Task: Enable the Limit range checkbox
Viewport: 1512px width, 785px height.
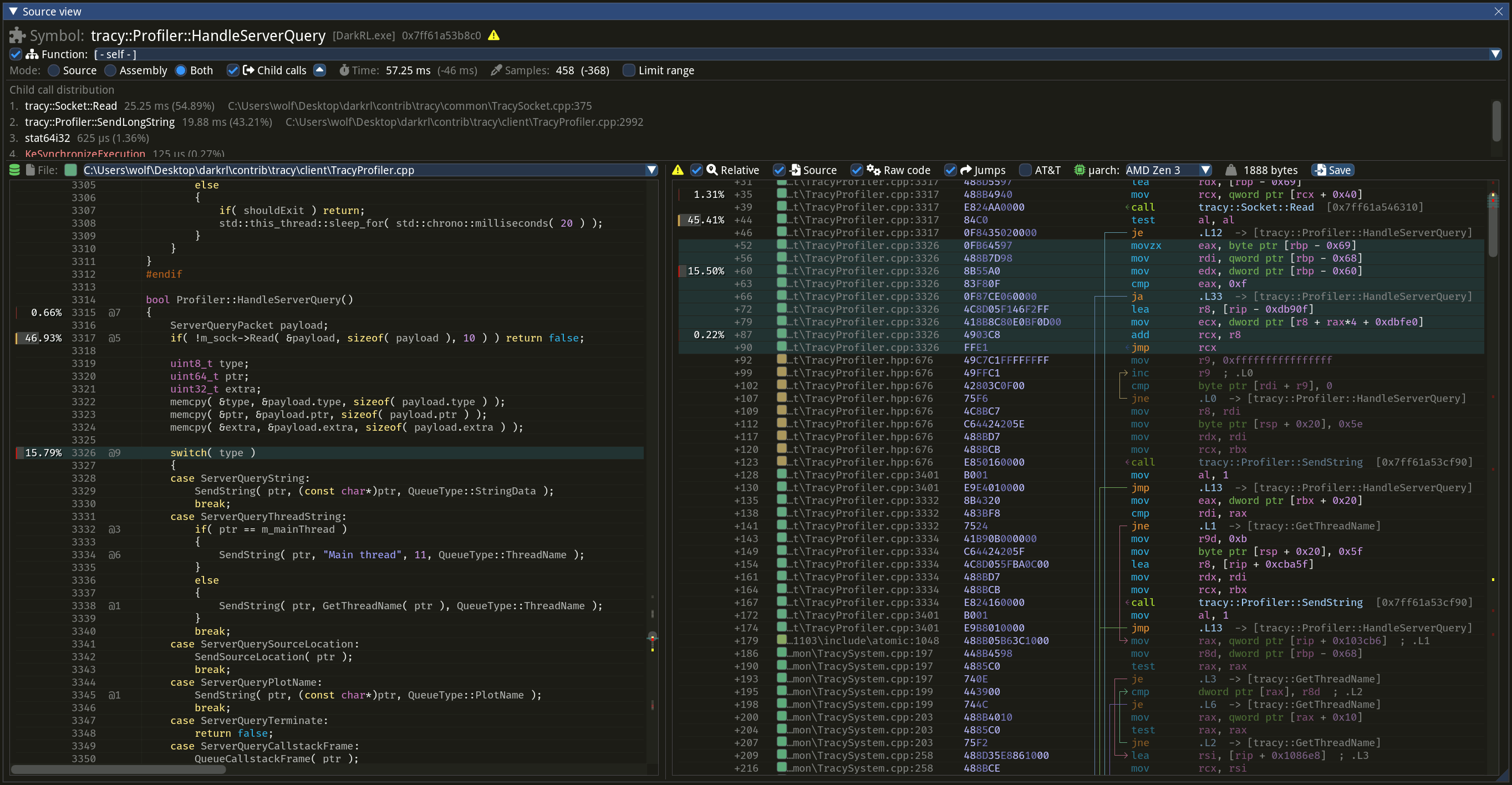Action: click(x=629, y=70)
